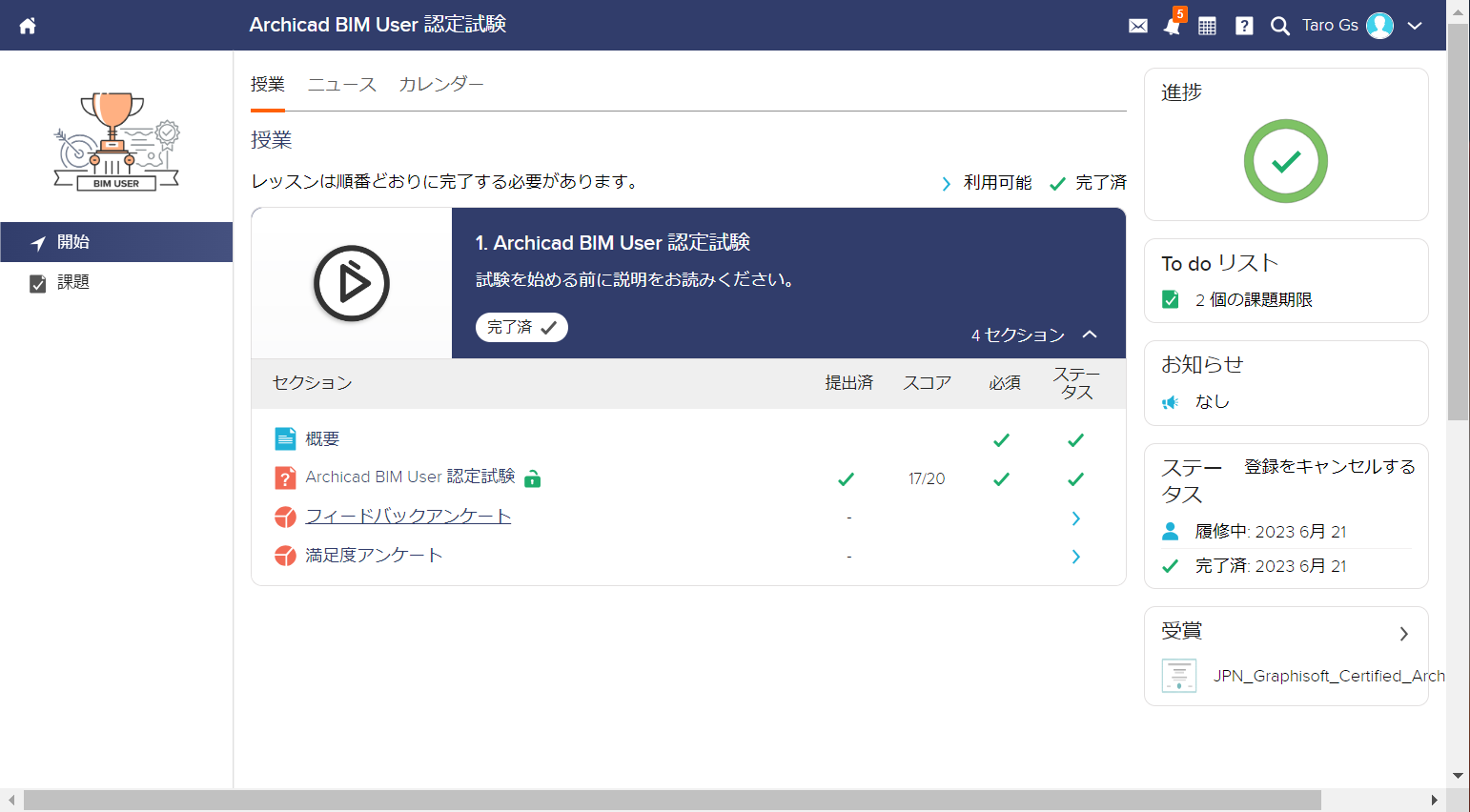This screenshot has height=812, width=1470.
Task: Click the 完了済 2023 6月 21 checkmark
Action: coord(1171,566)
